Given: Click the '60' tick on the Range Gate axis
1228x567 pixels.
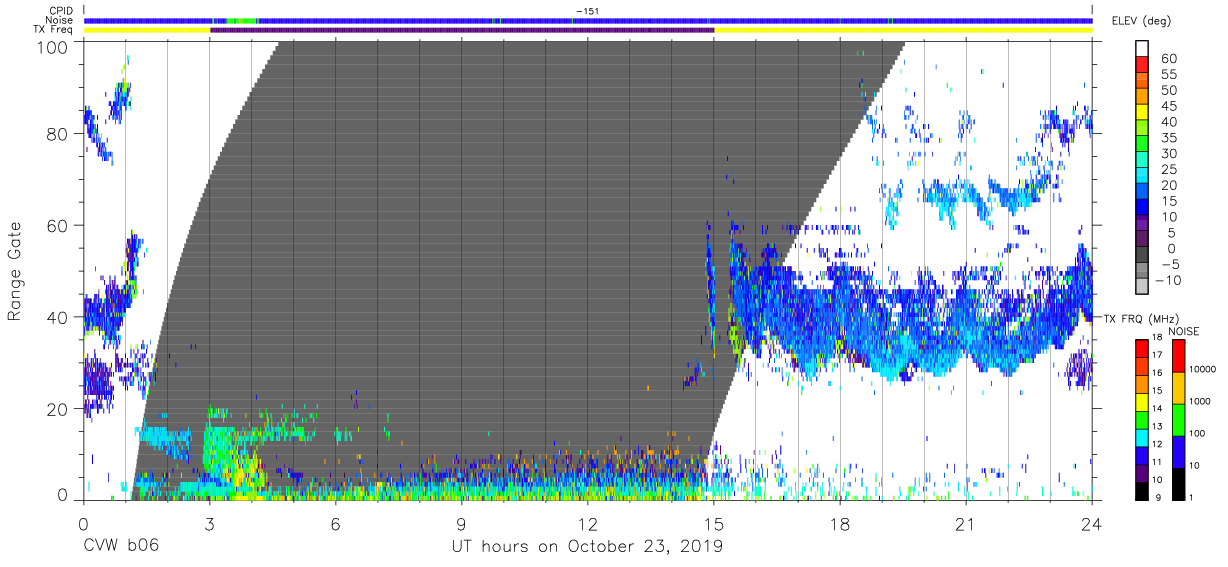Looking at the screenshot, I should pos(58,225).
